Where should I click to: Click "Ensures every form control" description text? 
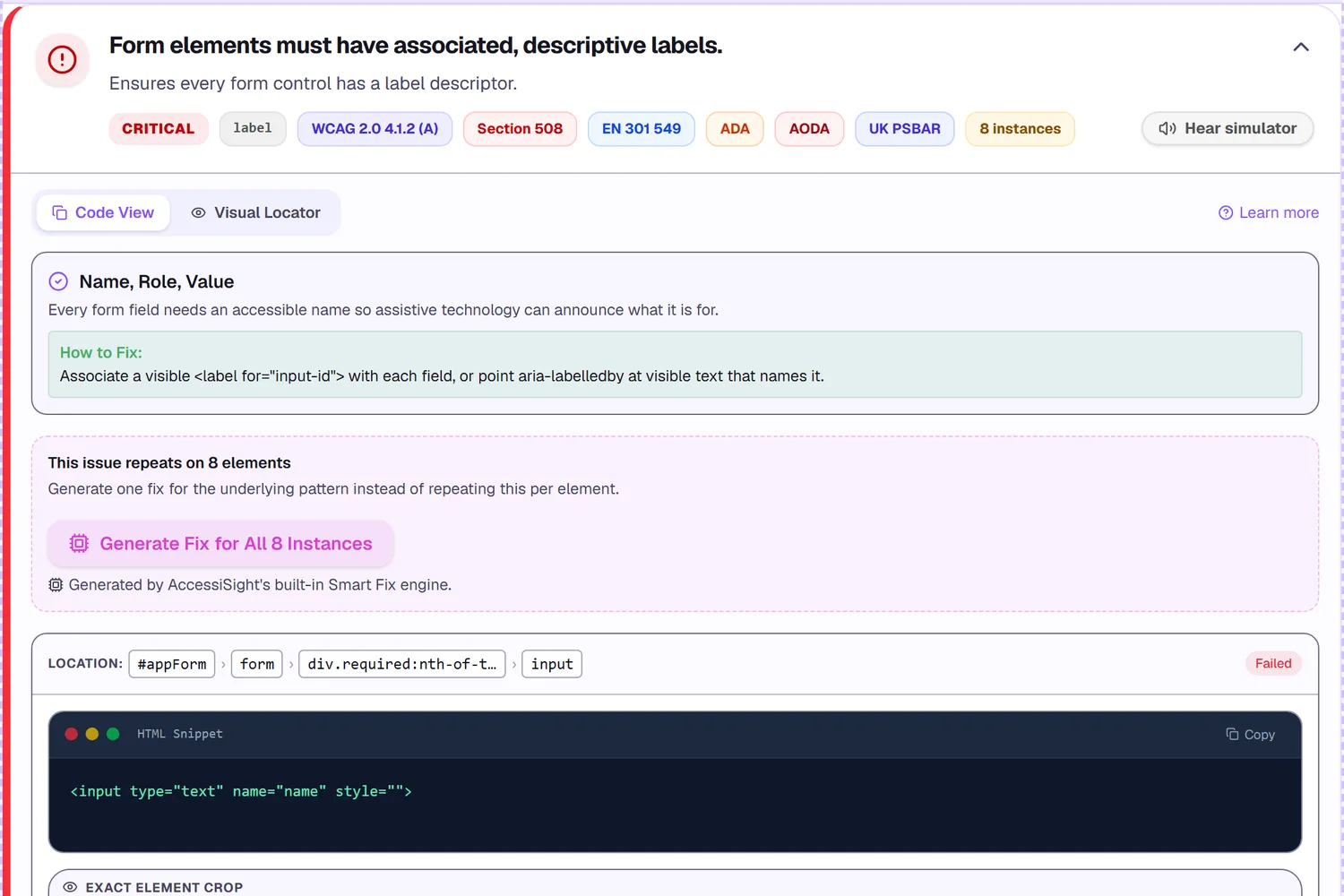pyautogui.click(x=313, y=83)
